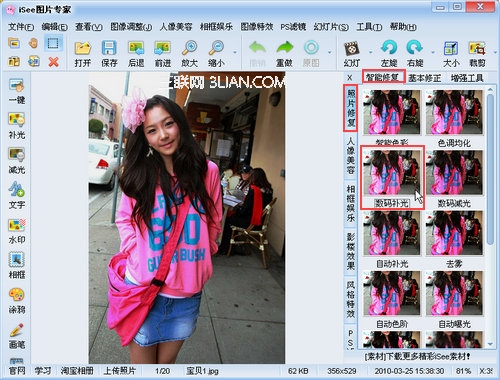
Task: Select 相框娱乐 vertical tab
Action: coord(351,203)
